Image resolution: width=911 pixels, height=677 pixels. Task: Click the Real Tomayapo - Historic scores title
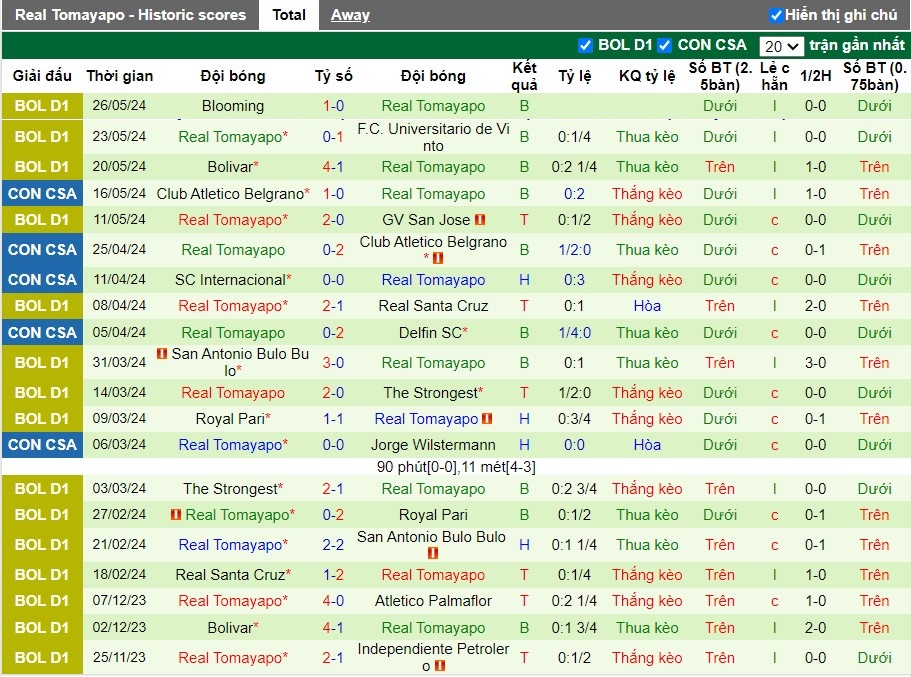[x=130, y=15]
